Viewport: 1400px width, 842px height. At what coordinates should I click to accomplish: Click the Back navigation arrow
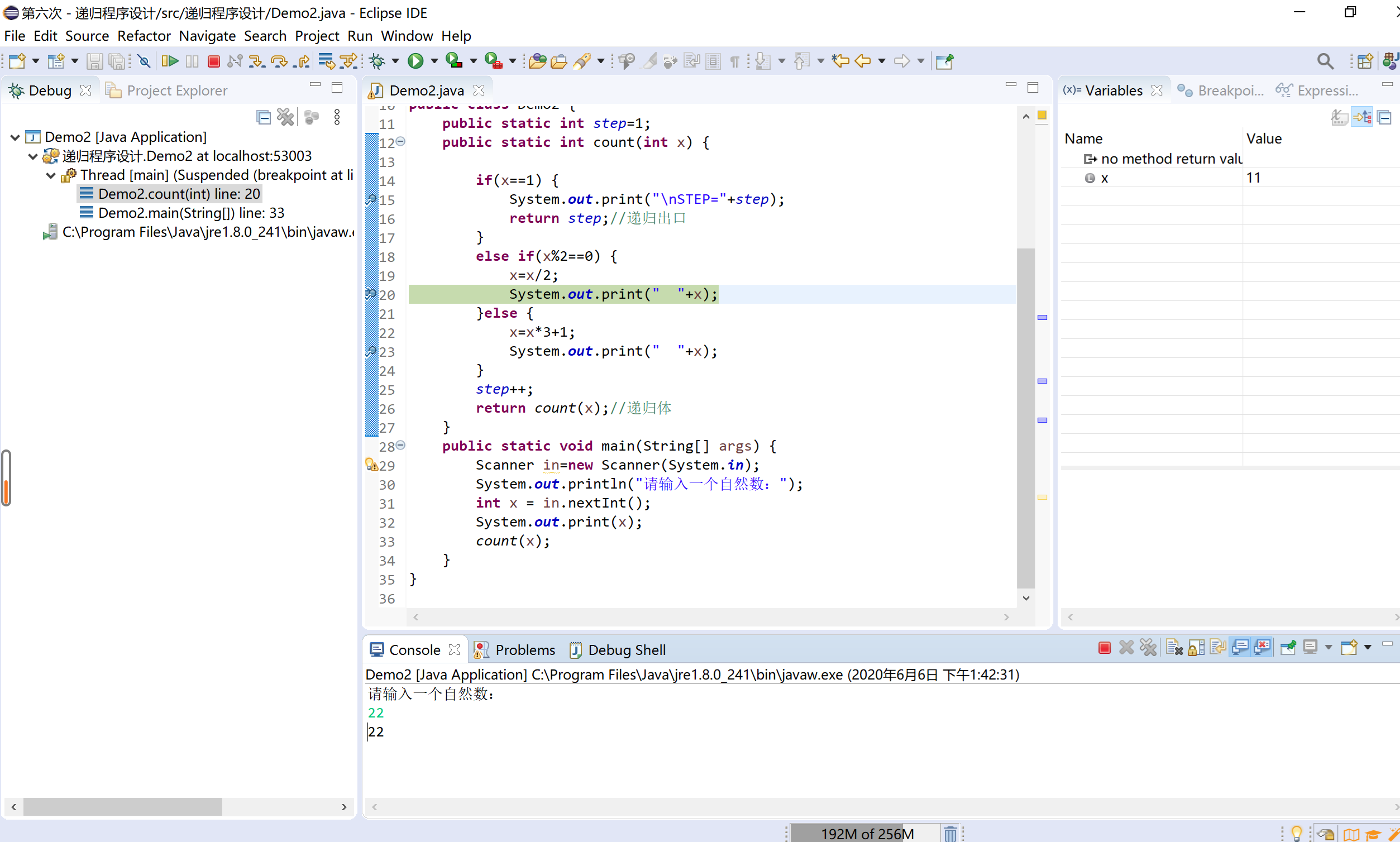863,61
